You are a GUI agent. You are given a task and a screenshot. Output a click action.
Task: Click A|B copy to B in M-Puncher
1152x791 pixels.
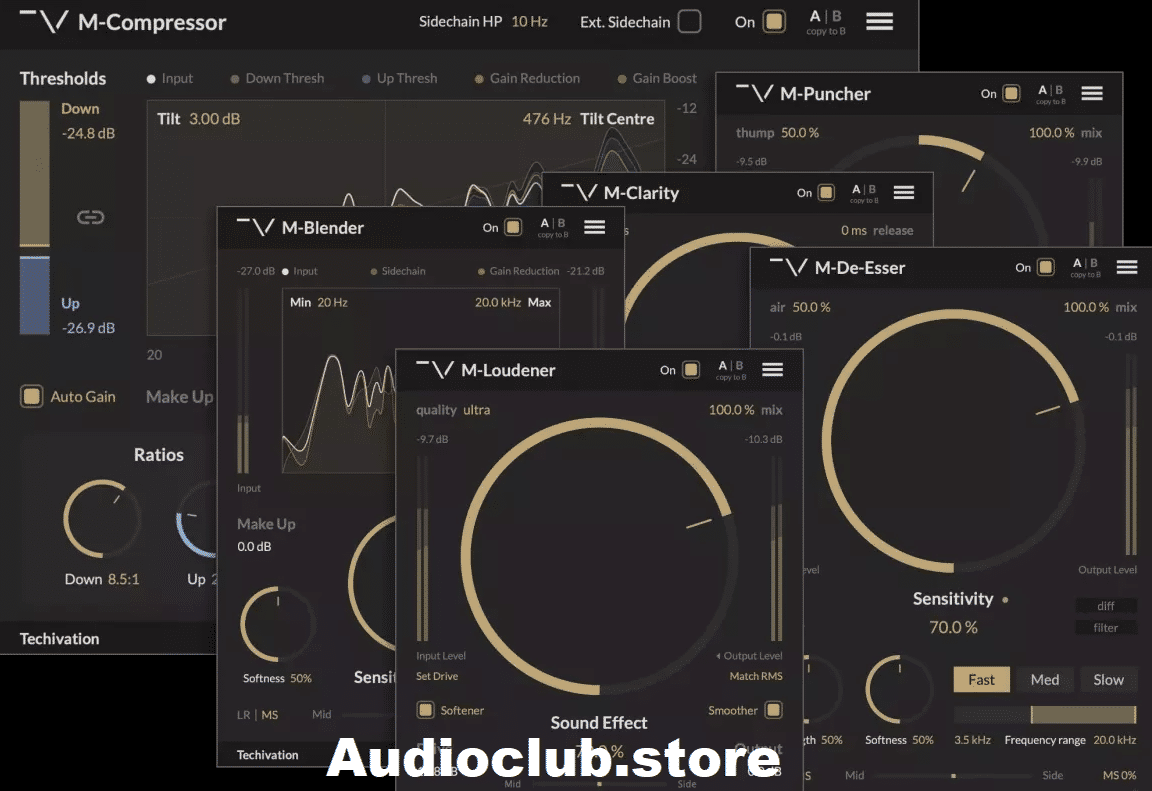[x=1051, y=94]
